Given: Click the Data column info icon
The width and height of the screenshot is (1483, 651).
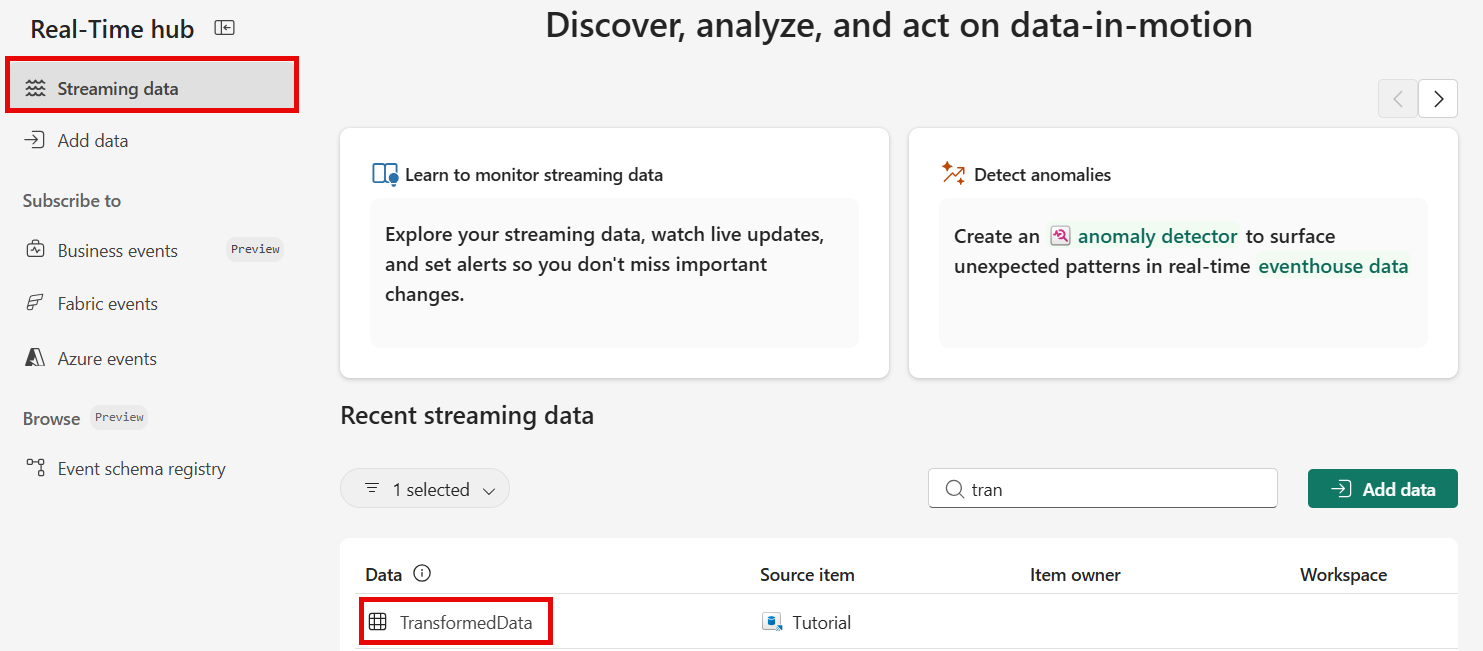Looking at the screenshot, I should coord(422,574).
